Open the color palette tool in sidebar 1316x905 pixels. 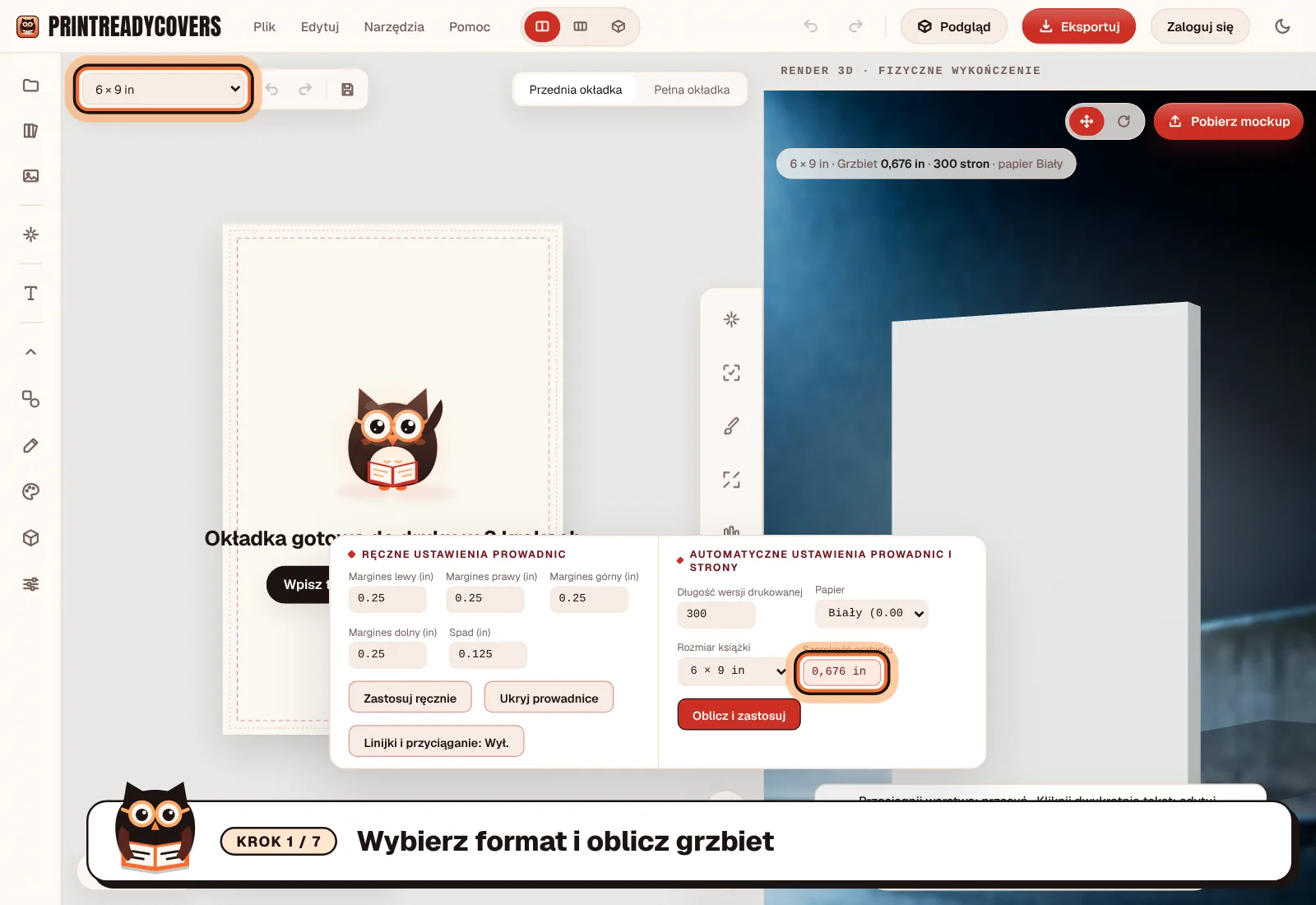tap(30, 492)
